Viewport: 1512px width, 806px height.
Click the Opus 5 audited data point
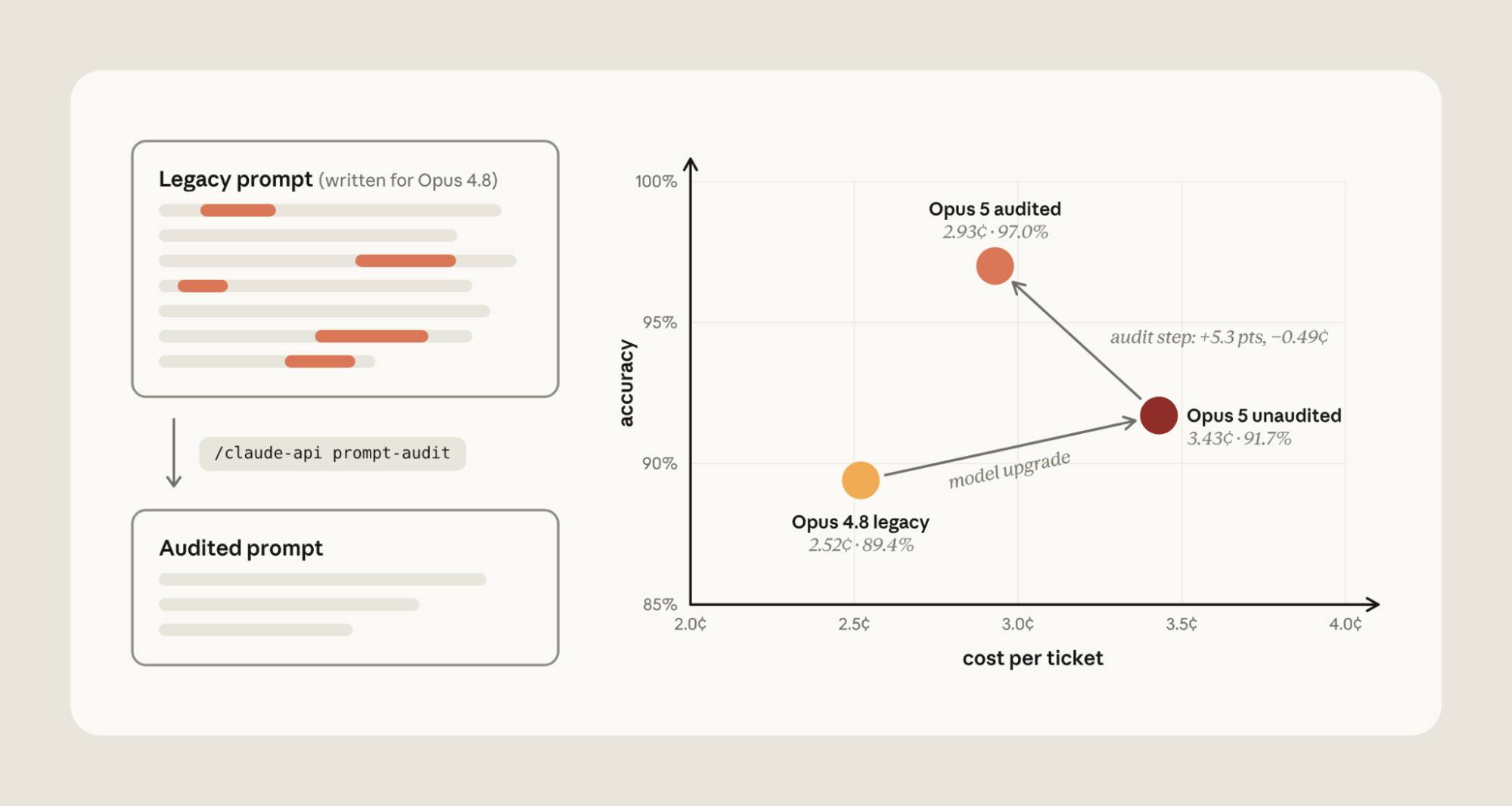995,266
